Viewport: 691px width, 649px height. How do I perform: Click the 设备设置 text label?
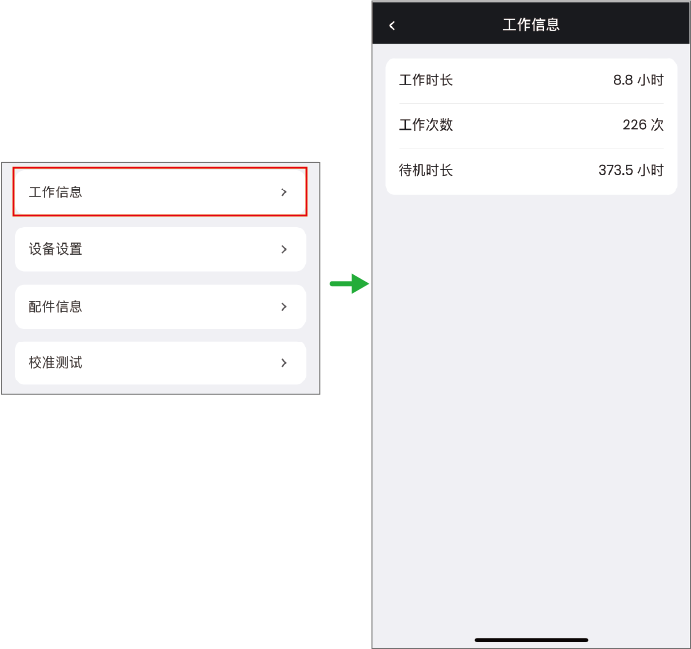(56, 249)
